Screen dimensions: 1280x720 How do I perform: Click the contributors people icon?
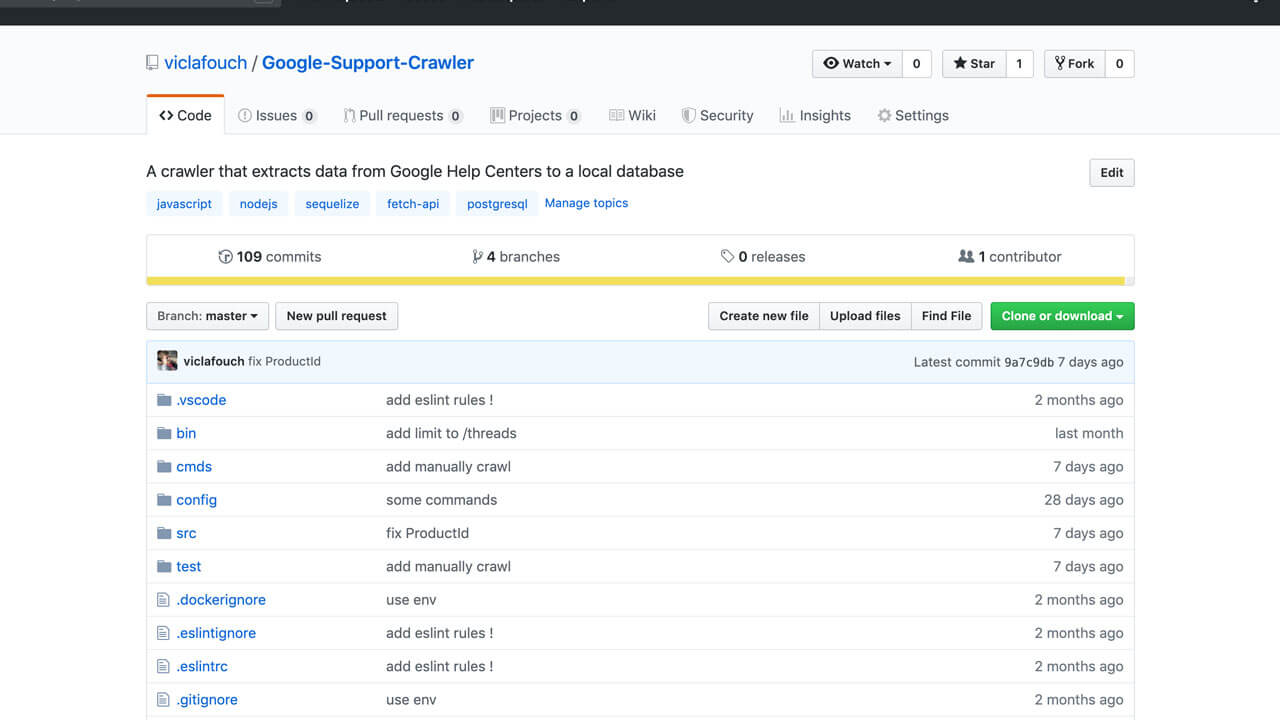pos(966,257)
